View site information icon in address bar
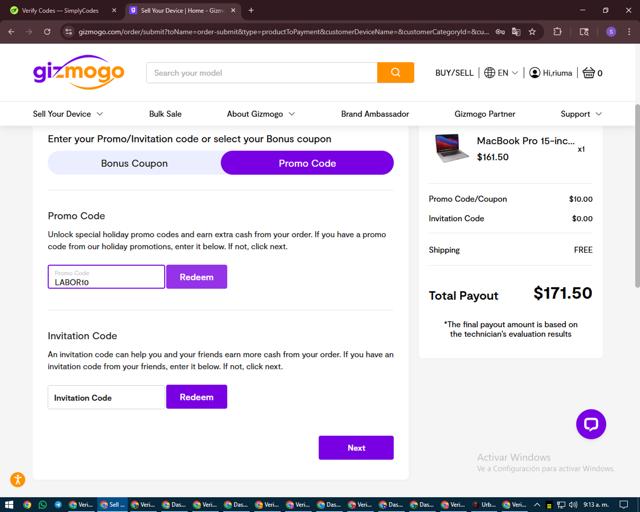The height and width of the screenshot is (512, 640). click(69, 32)
